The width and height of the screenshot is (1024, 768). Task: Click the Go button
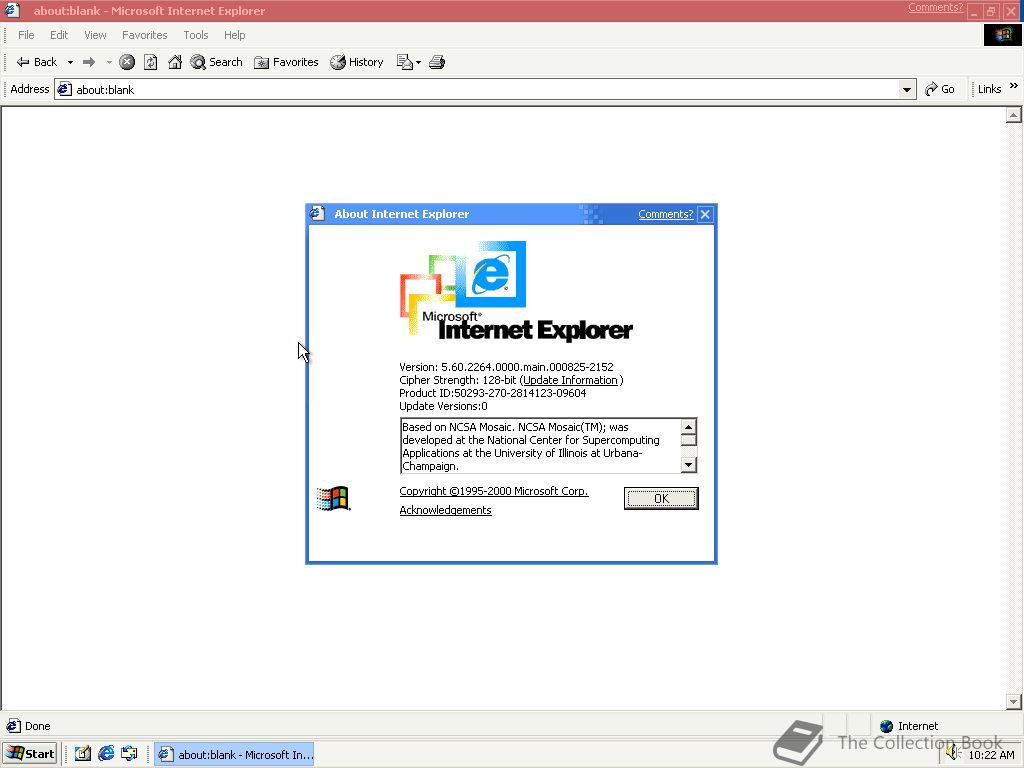click(x=940, y=89)
